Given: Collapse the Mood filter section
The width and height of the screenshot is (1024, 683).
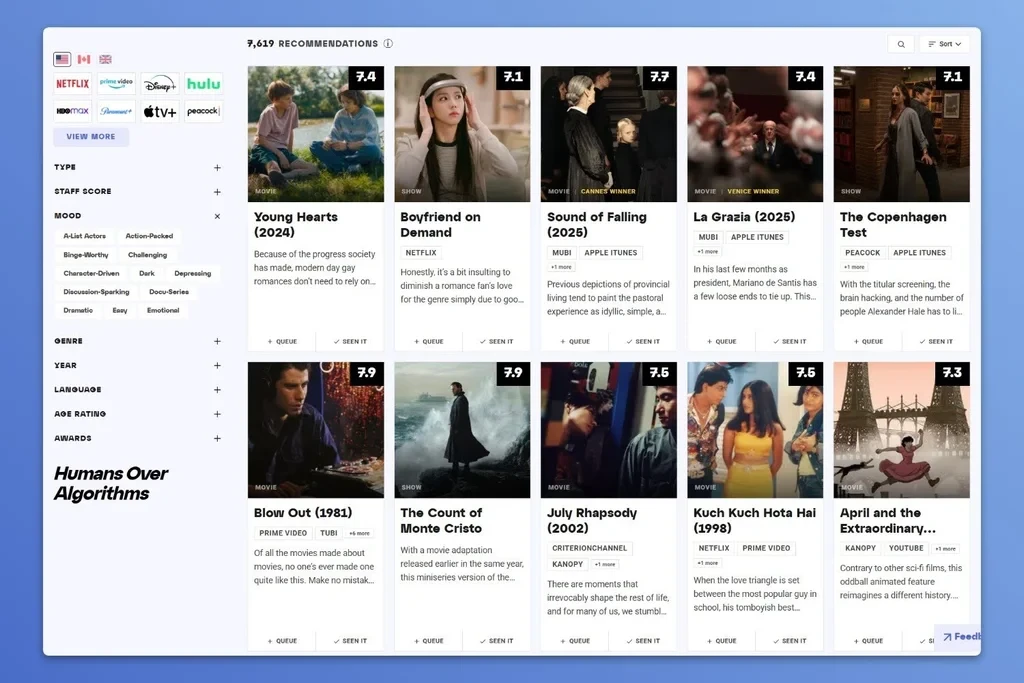Looking at the screenshot, I should coord(217,216).
